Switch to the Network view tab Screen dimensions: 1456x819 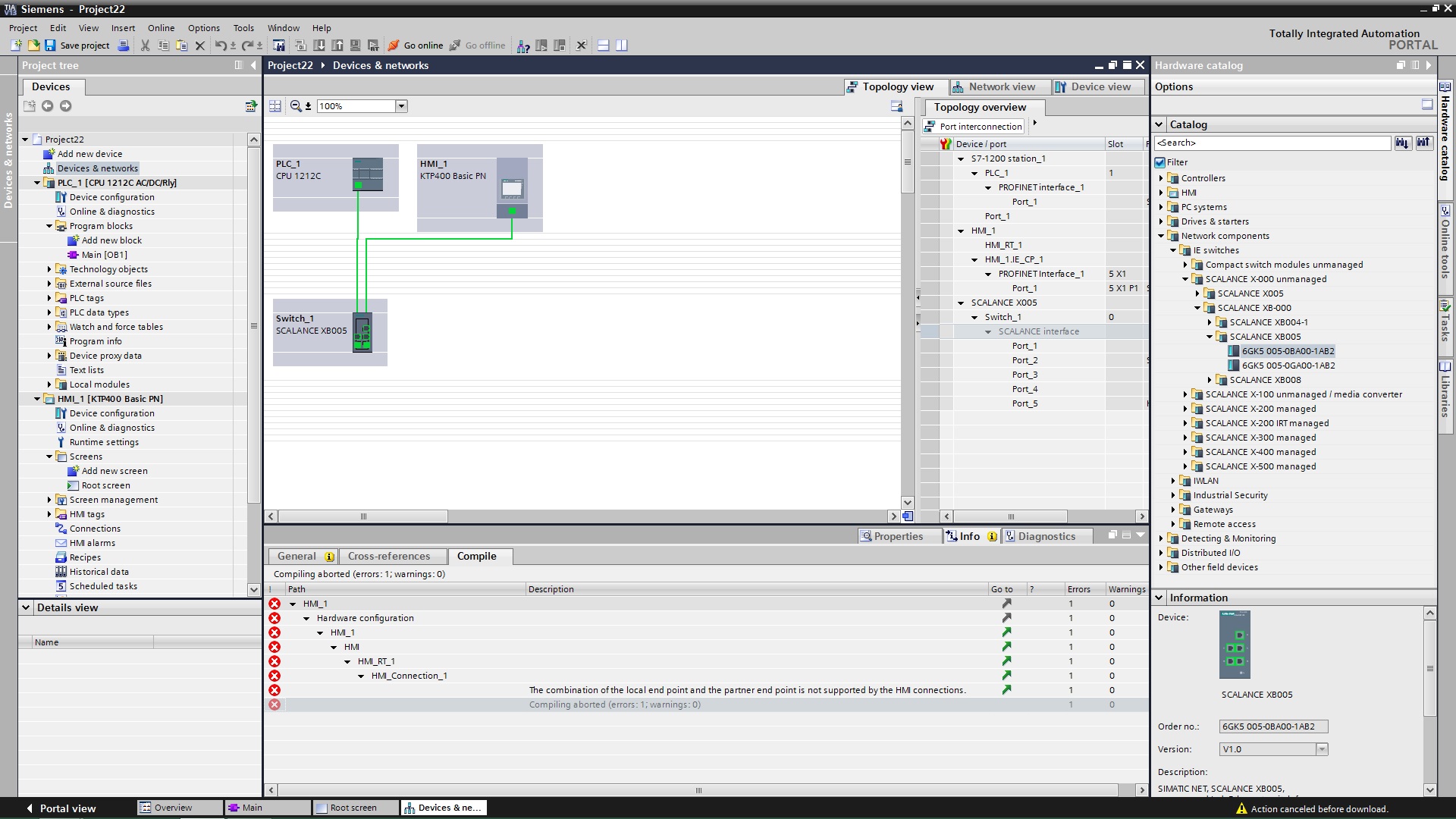coord(1001,87)
